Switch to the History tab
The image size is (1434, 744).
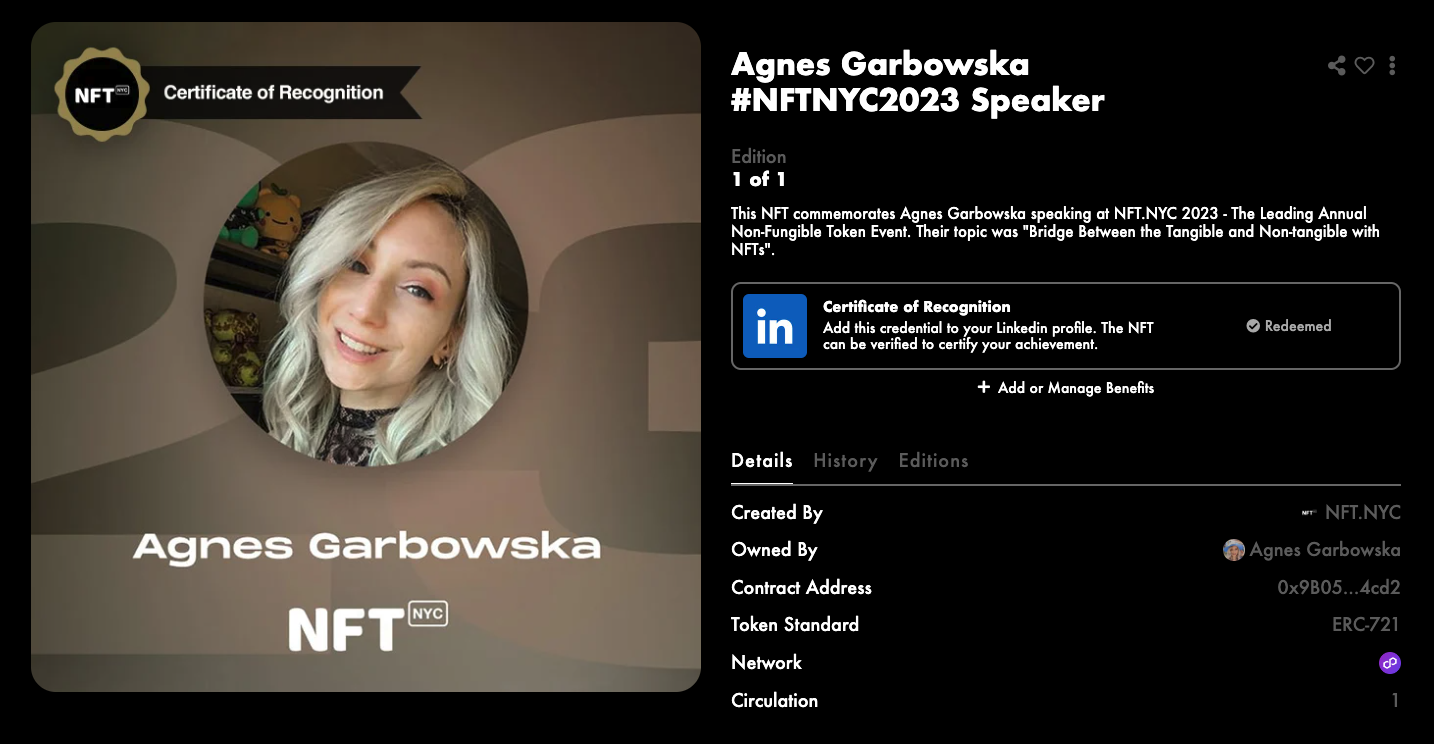pos(845,461)
